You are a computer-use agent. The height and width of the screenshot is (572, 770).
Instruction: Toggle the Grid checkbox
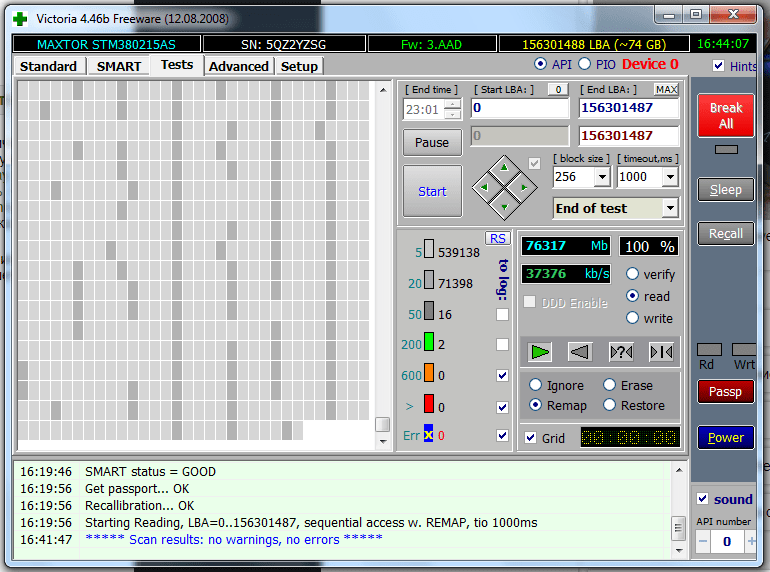pyautogui.click(x=530, y=438)
